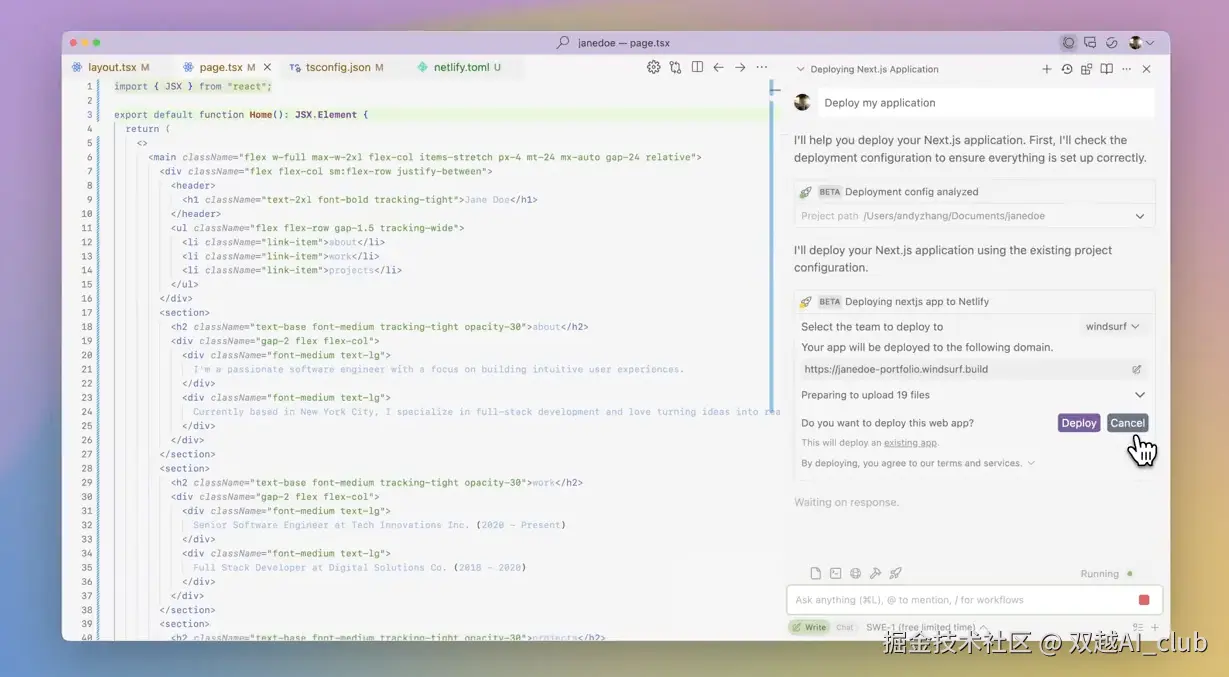Image resolution: width=1229 pixels, height=677 pixels.
Task: Click the BETA badge on Deployment config analyzed
Action: (830, 192)
